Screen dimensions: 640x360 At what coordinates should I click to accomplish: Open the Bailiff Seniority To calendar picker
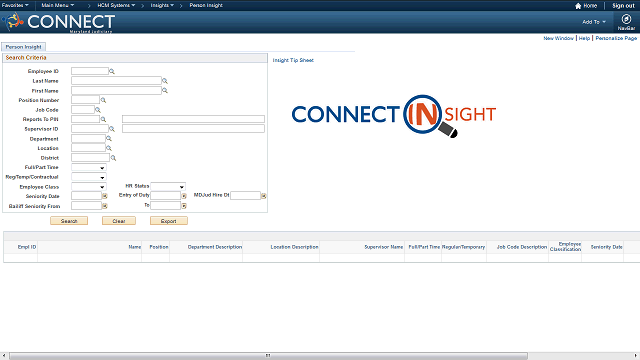click(x=184, y=206)
